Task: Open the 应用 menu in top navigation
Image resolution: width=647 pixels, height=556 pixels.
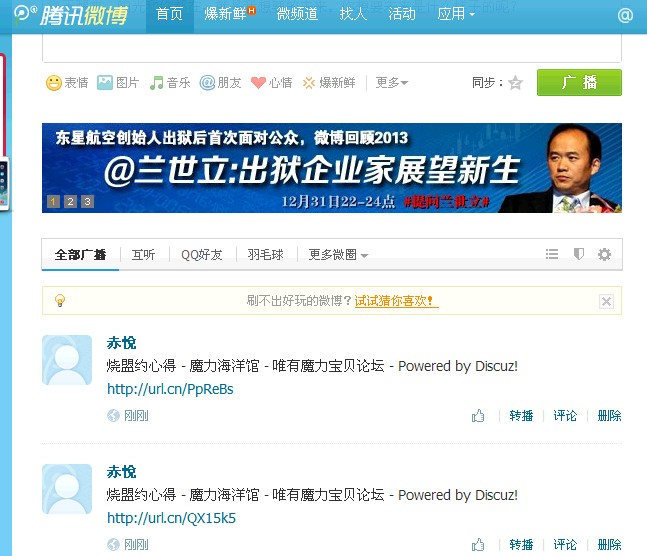Action: click(456, 14)
